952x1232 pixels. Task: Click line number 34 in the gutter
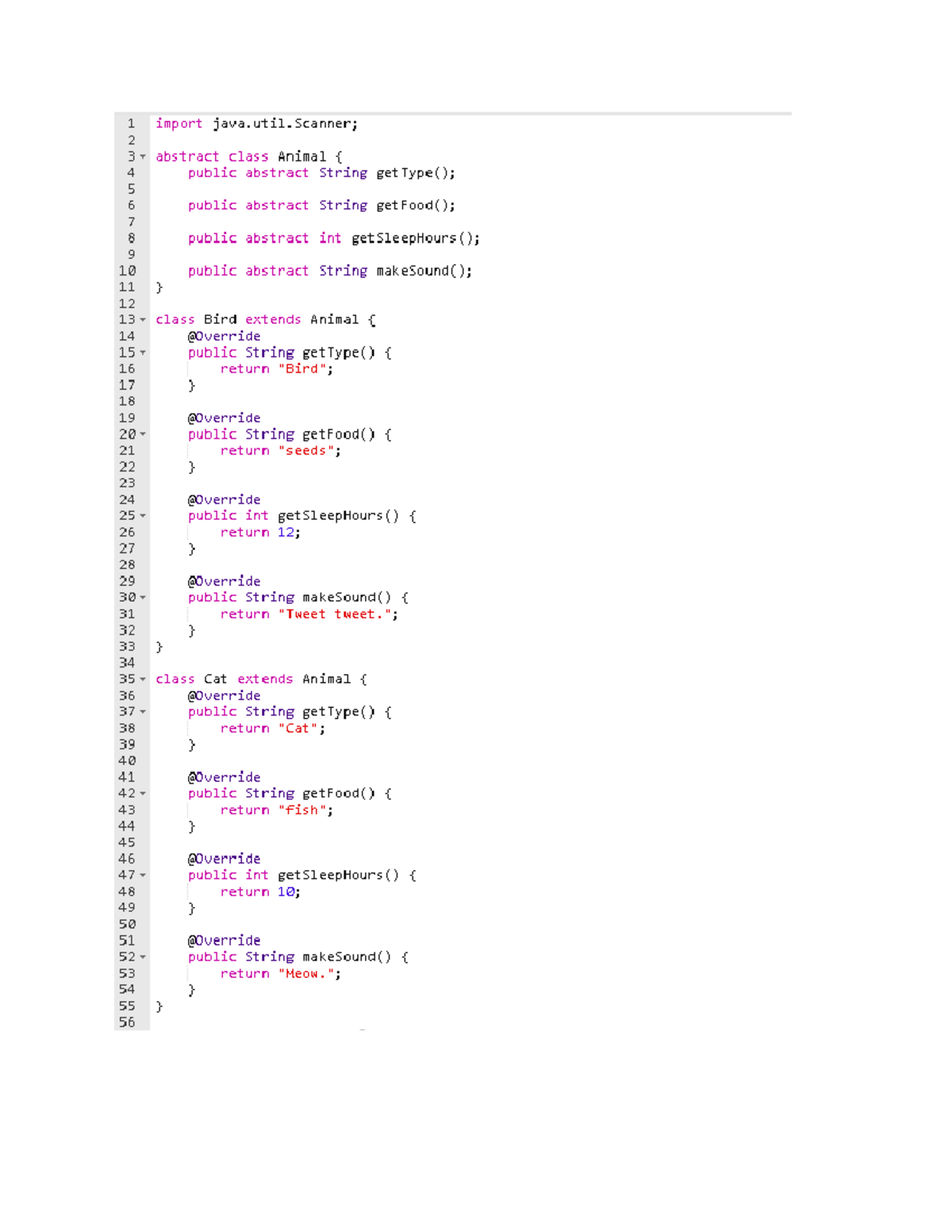pos(127,662)
